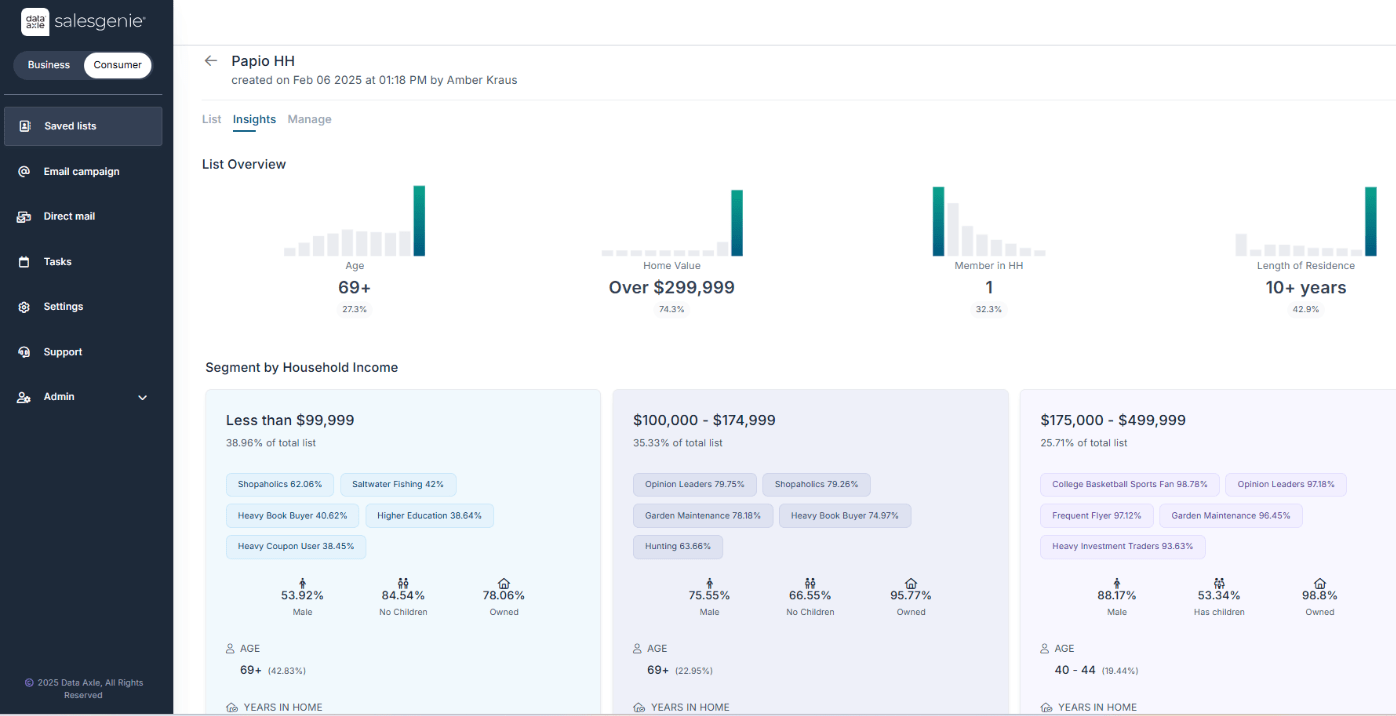Screen dimensions: 1396x716
Task: Click the Direct mail icon in sidebar
Action: [24, 217]
